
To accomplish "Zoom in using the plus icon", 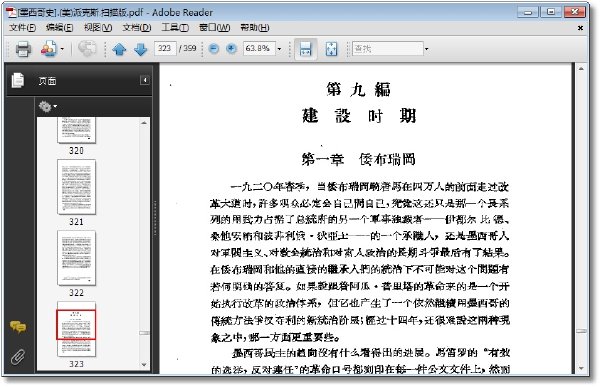I will point(231,49).
